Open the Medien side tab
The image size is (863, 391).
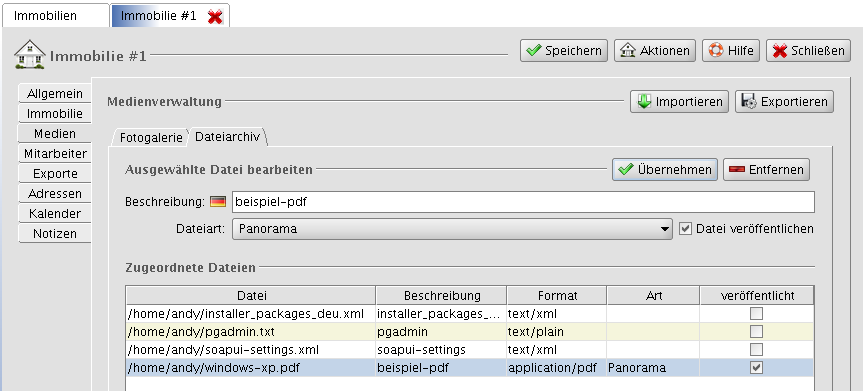[55, 134]
